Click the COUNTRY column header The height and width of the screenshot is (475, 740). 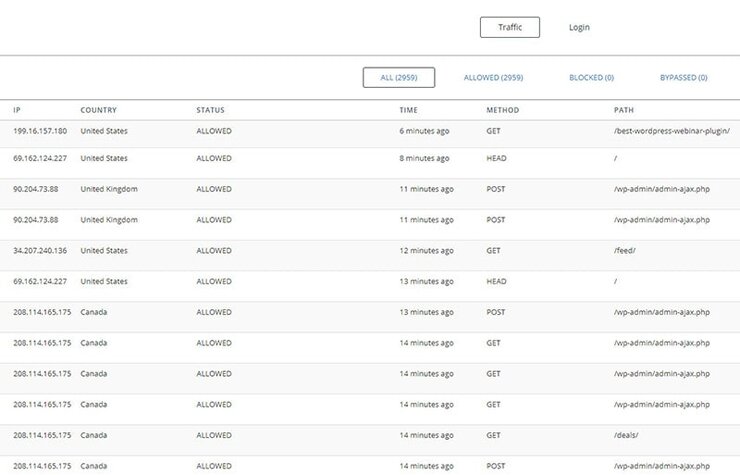coord(98,110)
